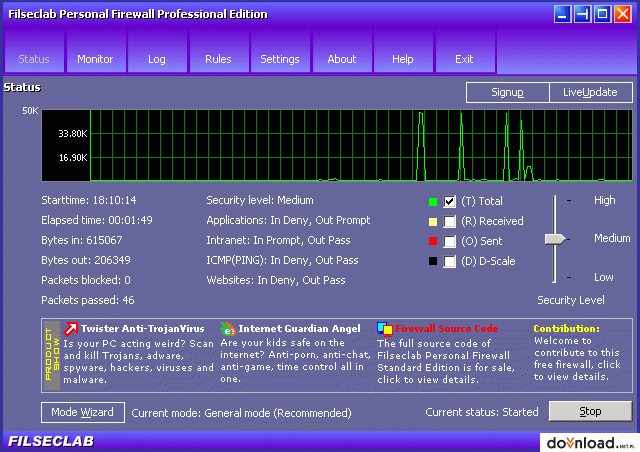Click the black D-Scale color swatch

(433, 261)
